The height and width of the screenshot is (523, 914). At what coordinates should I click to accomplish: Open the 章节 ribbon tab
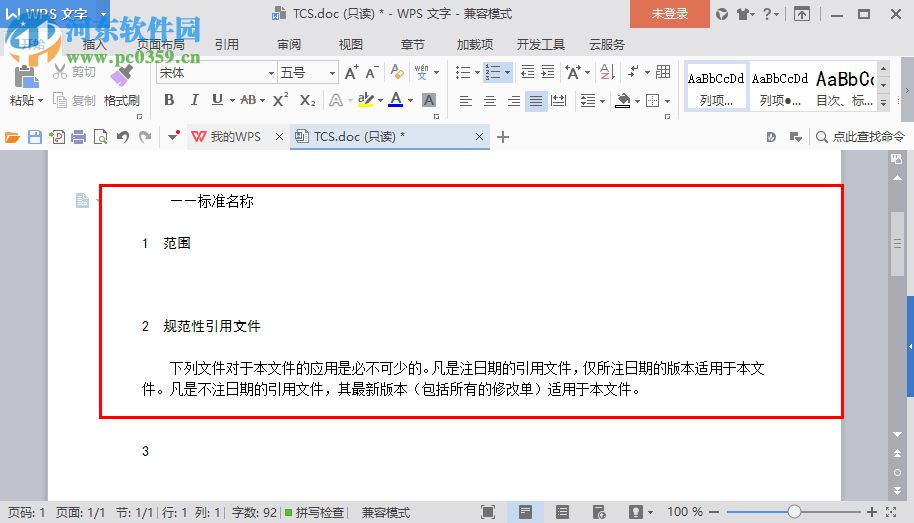click(x=413, y=44)
